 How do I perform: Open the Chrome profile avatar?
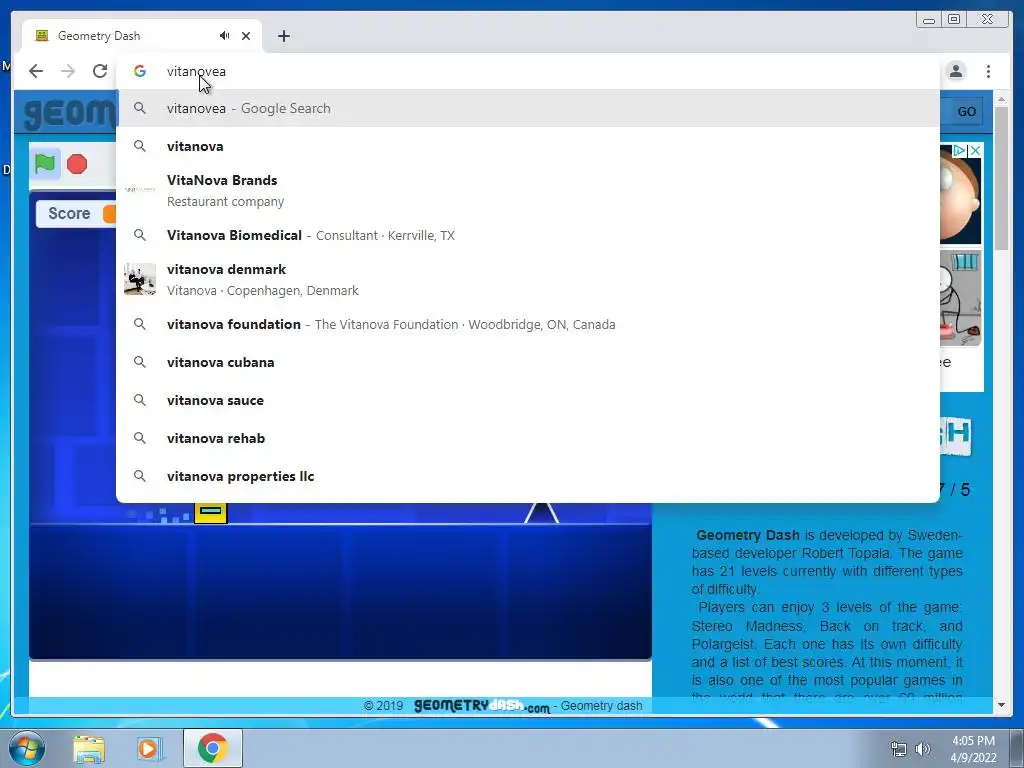[x=956, y=71]
